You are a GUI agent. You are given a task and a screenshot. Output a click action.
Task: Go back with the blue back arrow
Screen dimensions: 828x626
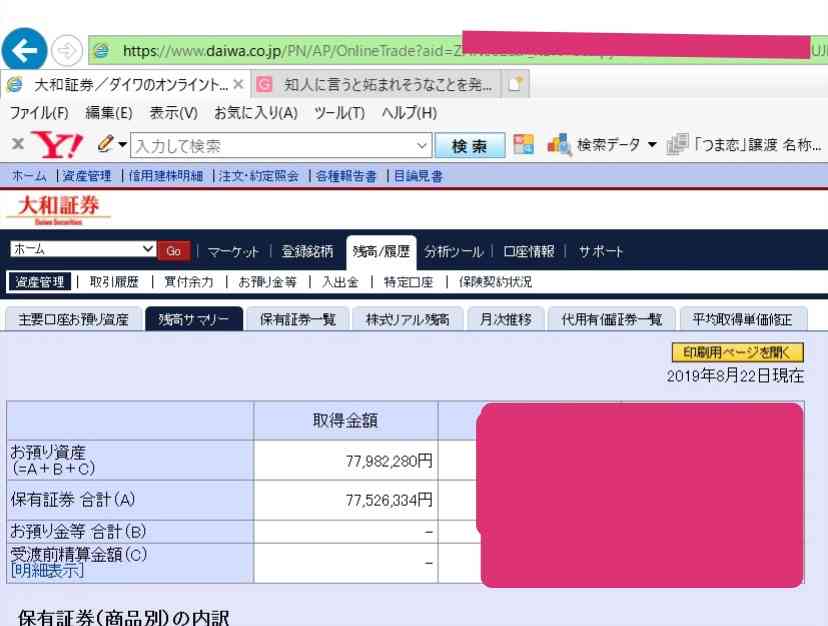click(x=24, y=50)
